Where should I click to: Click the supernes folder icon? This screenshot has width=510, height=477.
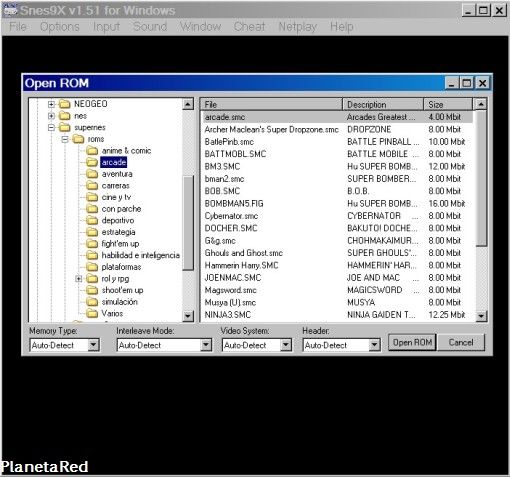65,127
